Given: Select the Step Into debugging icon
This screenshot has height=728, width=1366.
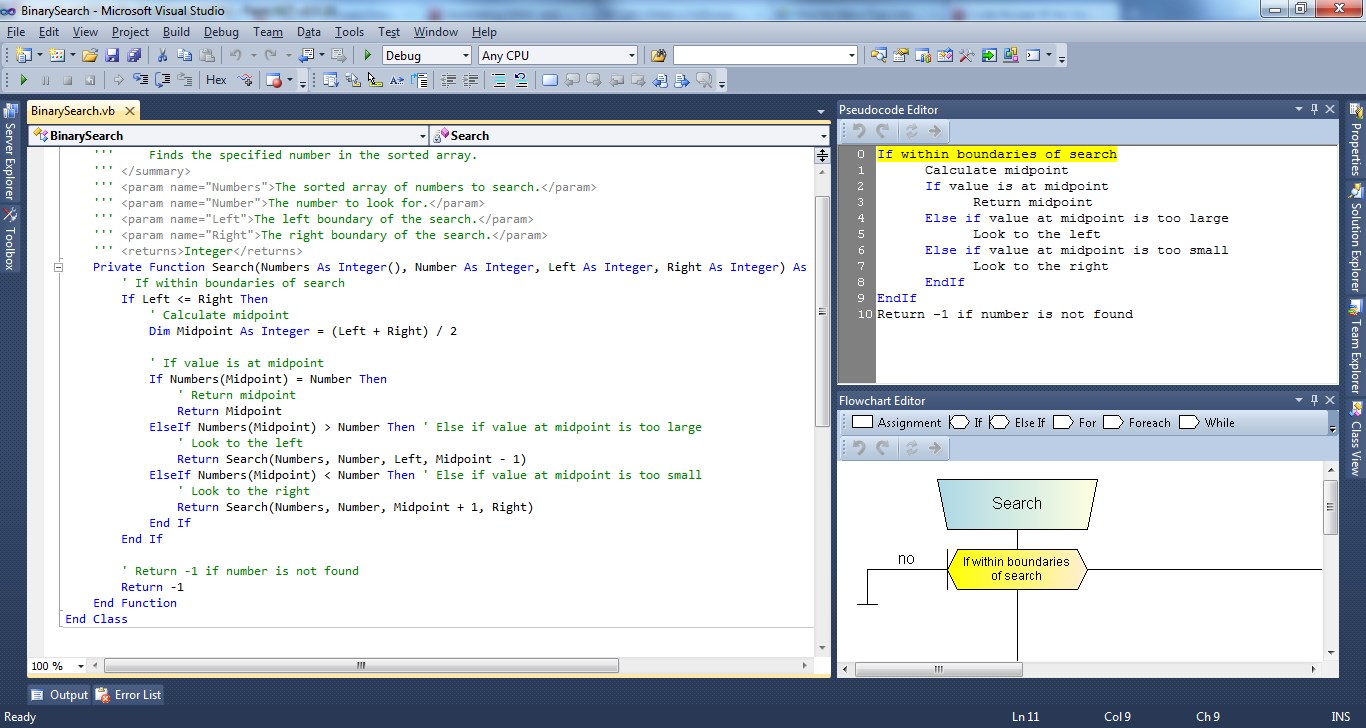Looking at the screenshot, I should [139, 80].
